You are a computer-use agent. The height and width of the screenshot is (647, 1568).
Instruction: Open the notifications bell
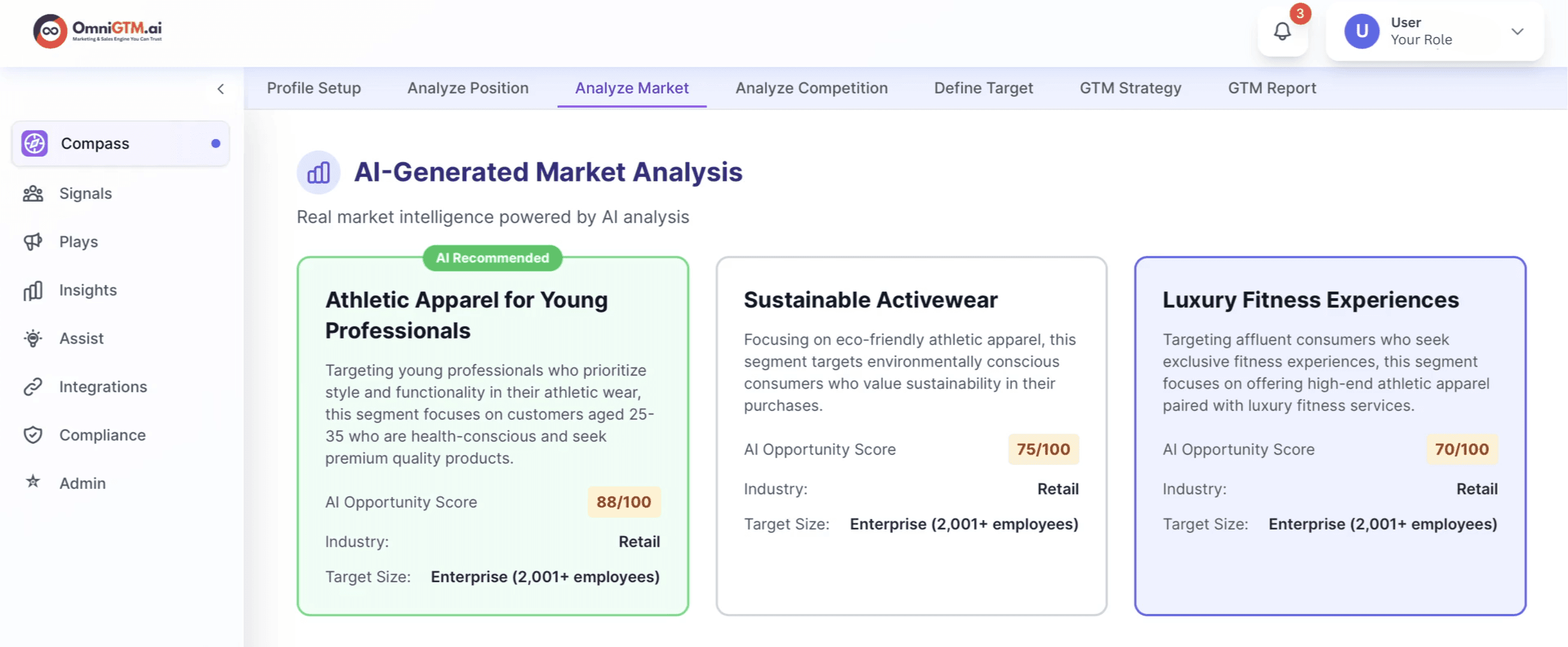click(1282, 32)
